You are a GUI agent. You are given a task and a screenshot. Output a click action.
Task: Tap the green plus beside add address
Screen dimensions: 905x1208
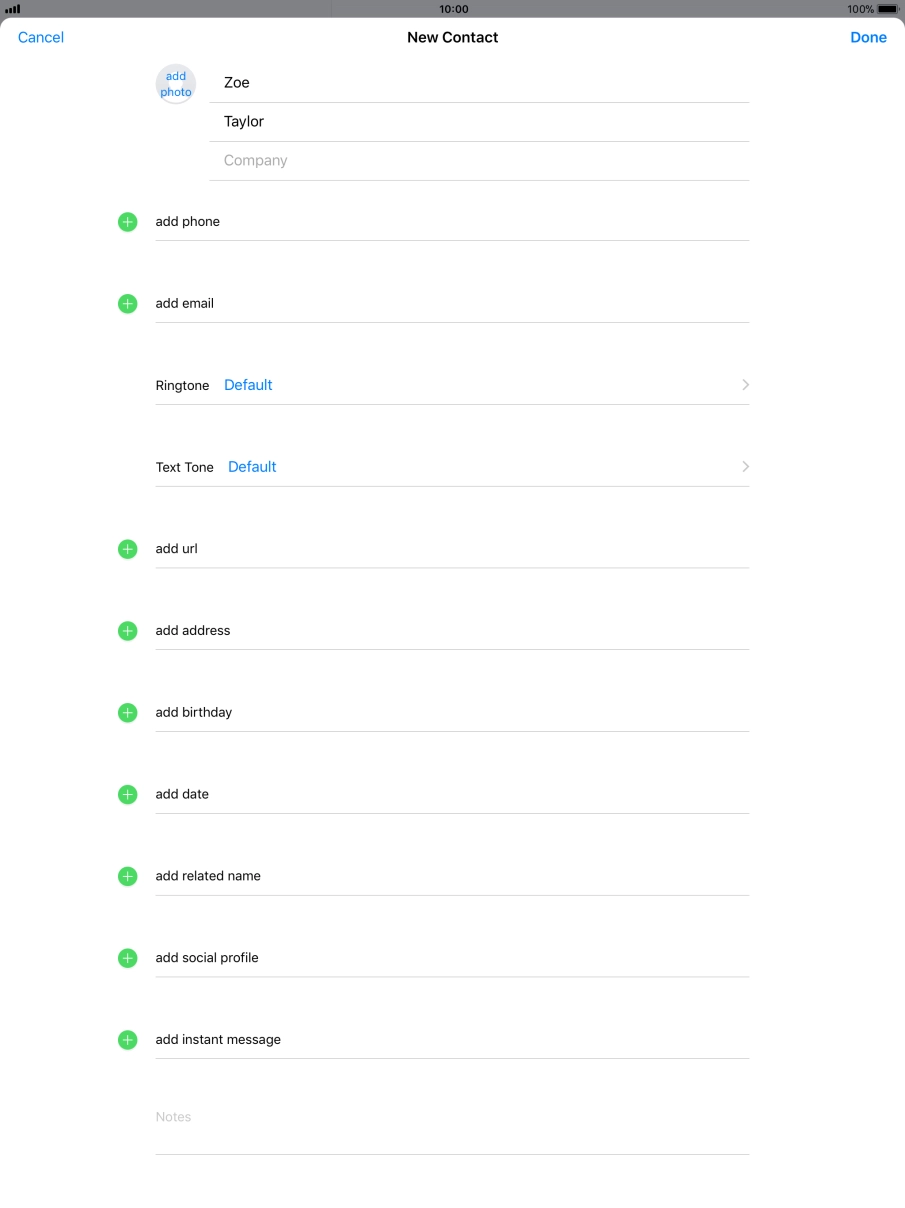(128, 631)
